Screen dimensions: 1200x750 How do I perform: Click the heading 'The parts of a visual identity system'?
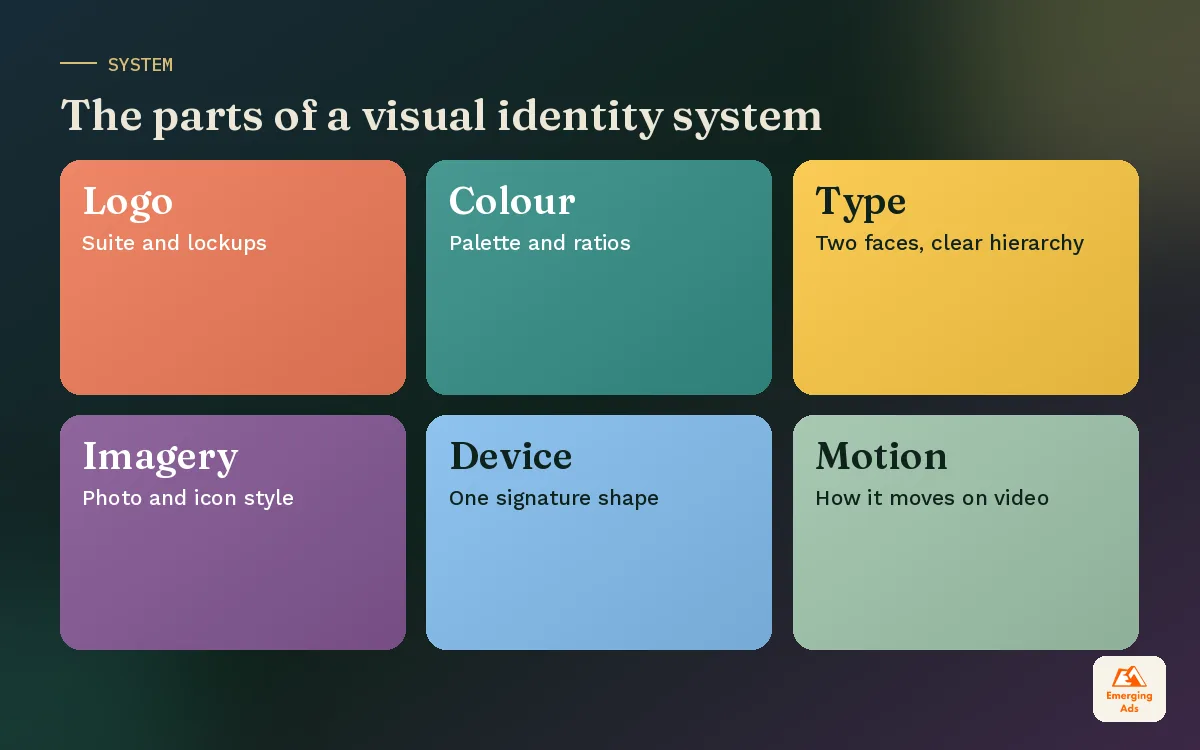coord(441,116)
